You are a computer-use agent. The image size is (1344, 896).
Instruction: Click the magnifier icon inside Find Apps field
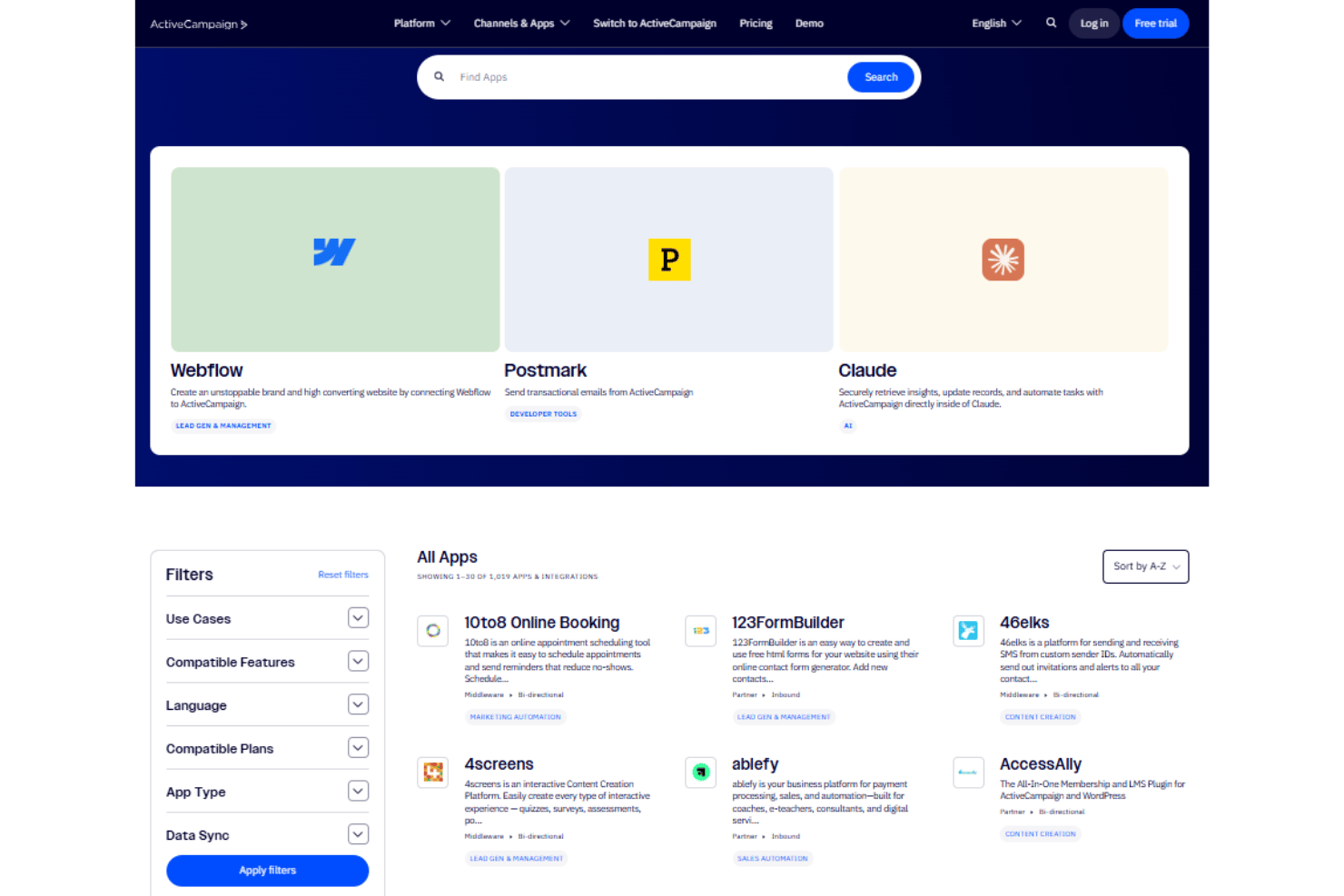tap(439, 77)
